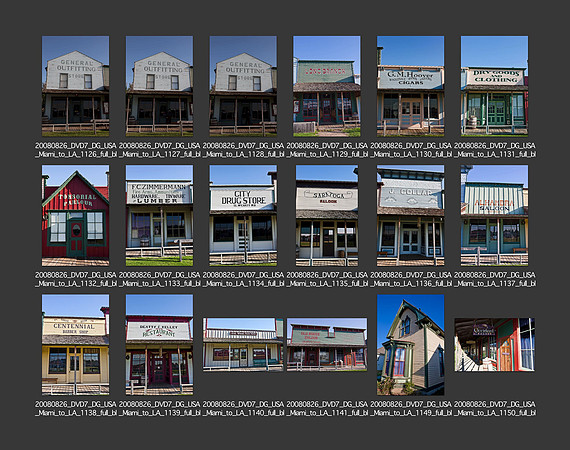Open the Victorian house thumbnail 1149
The image size is (570, 450).
[410, 345]
